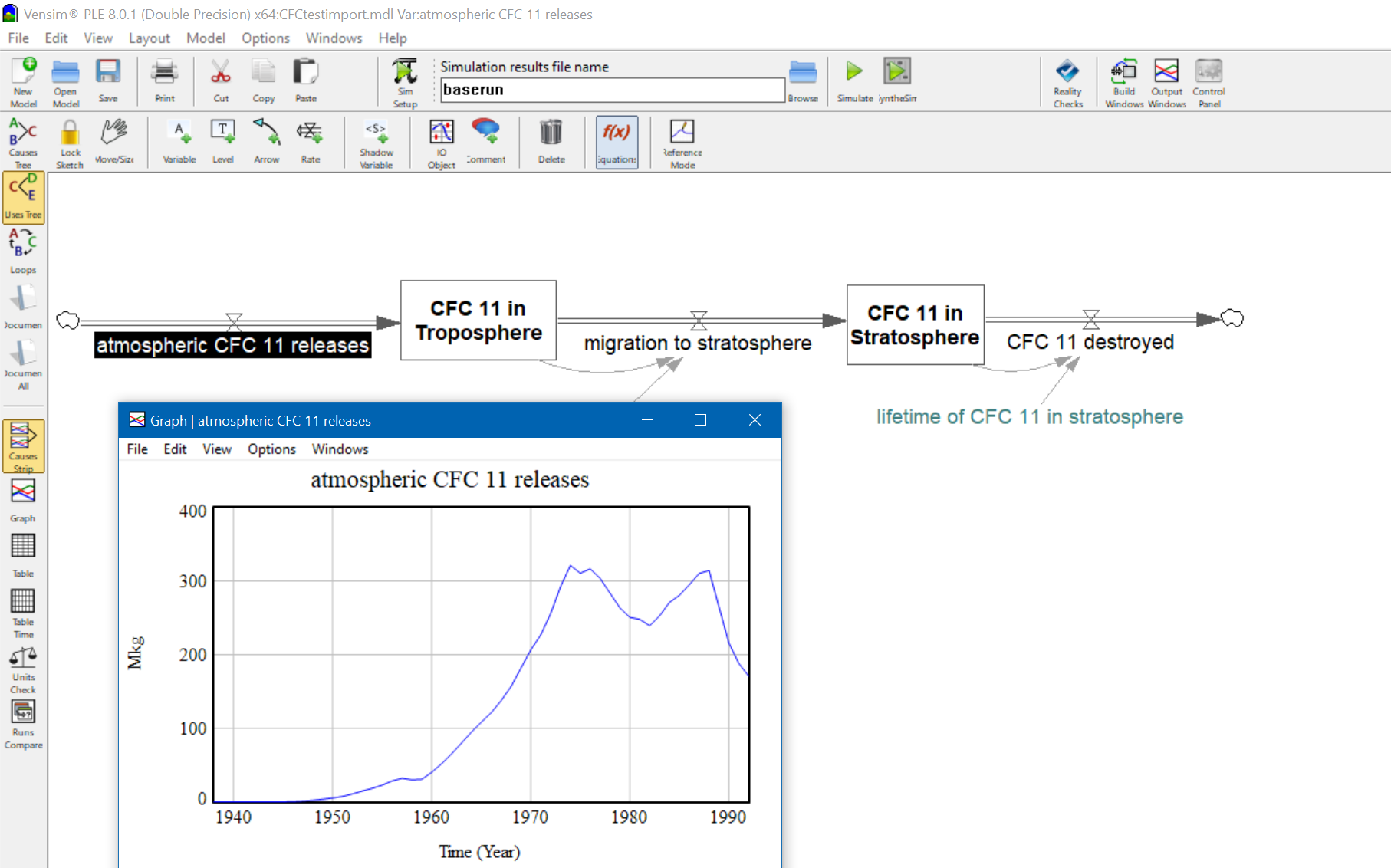Click the Print toolbar icon

coord(165,81)
